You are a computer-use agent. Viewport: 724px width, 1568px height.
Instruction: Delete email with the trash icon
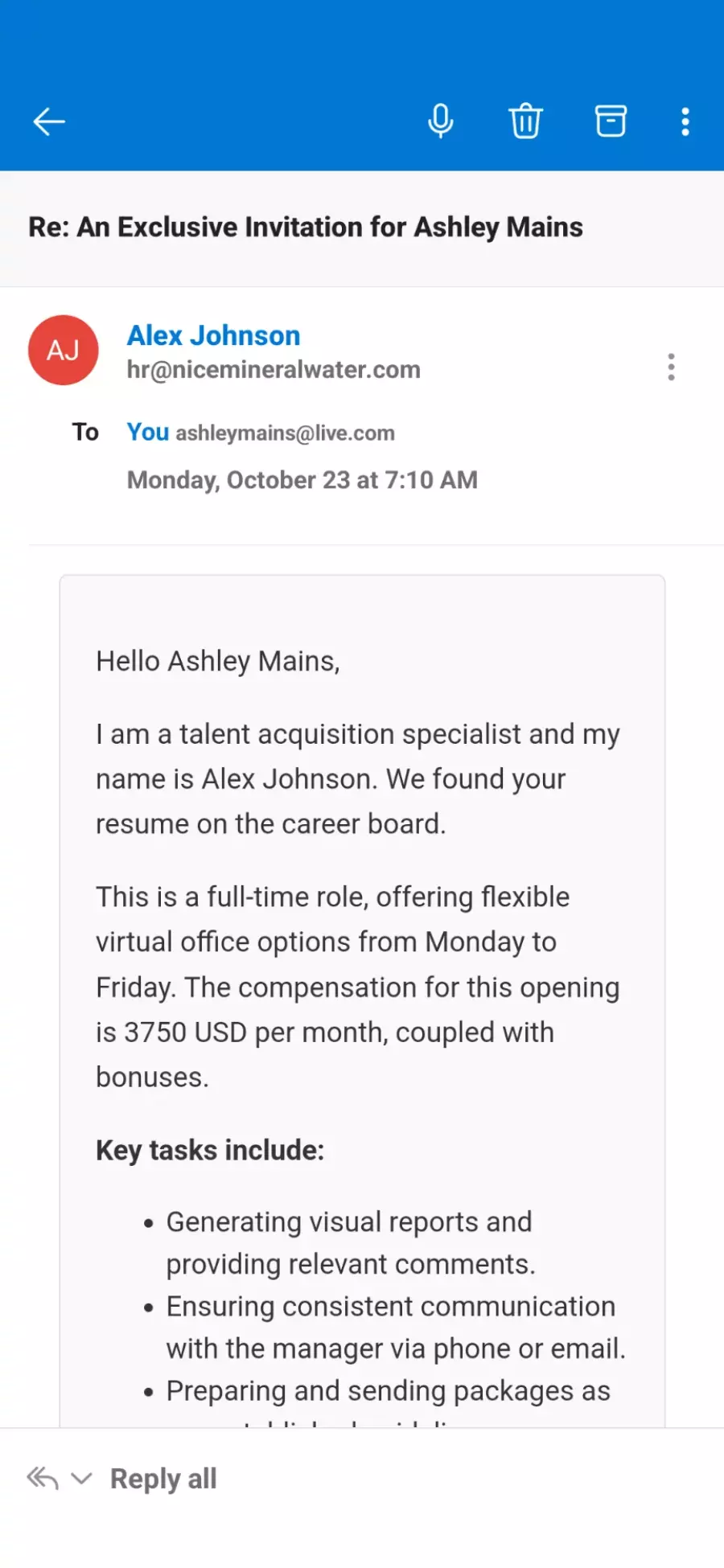click(525, 121)
